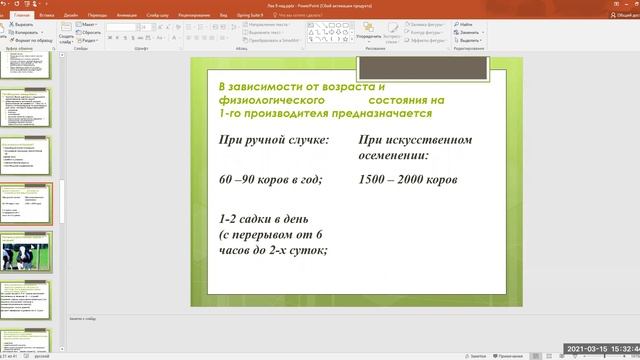Toggle Strikethrough formatting in the Font group
The width and height of the screenshot is (640, 360).
(140, 38)
